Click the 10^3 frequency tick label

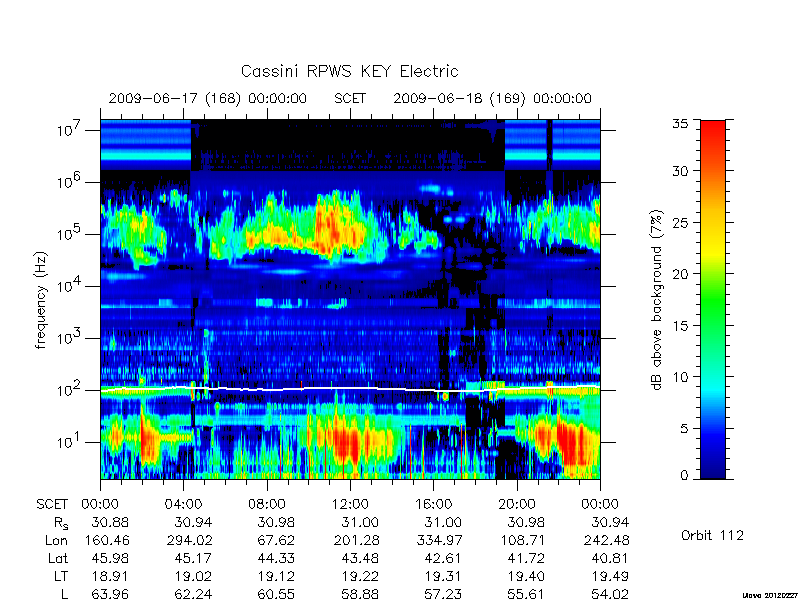tap(70, 338)
